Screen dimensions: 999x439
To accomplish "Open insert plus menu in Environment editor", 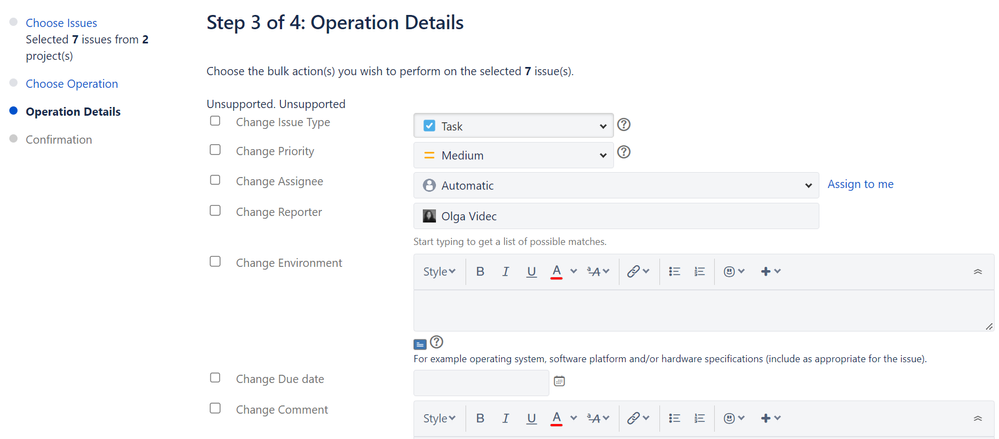I will point(771,271).
